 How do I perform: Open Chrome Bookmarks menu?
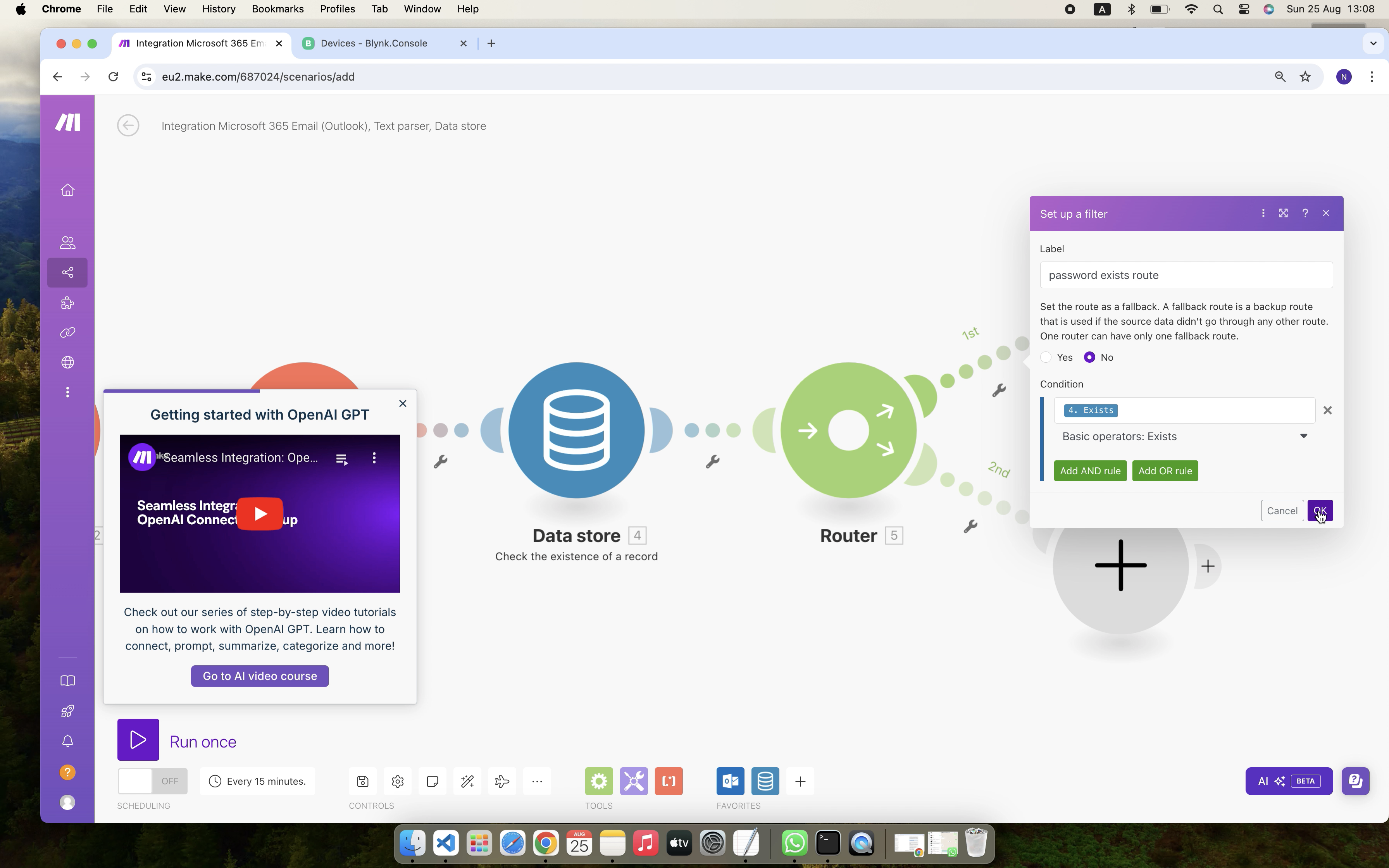[278, 9]
